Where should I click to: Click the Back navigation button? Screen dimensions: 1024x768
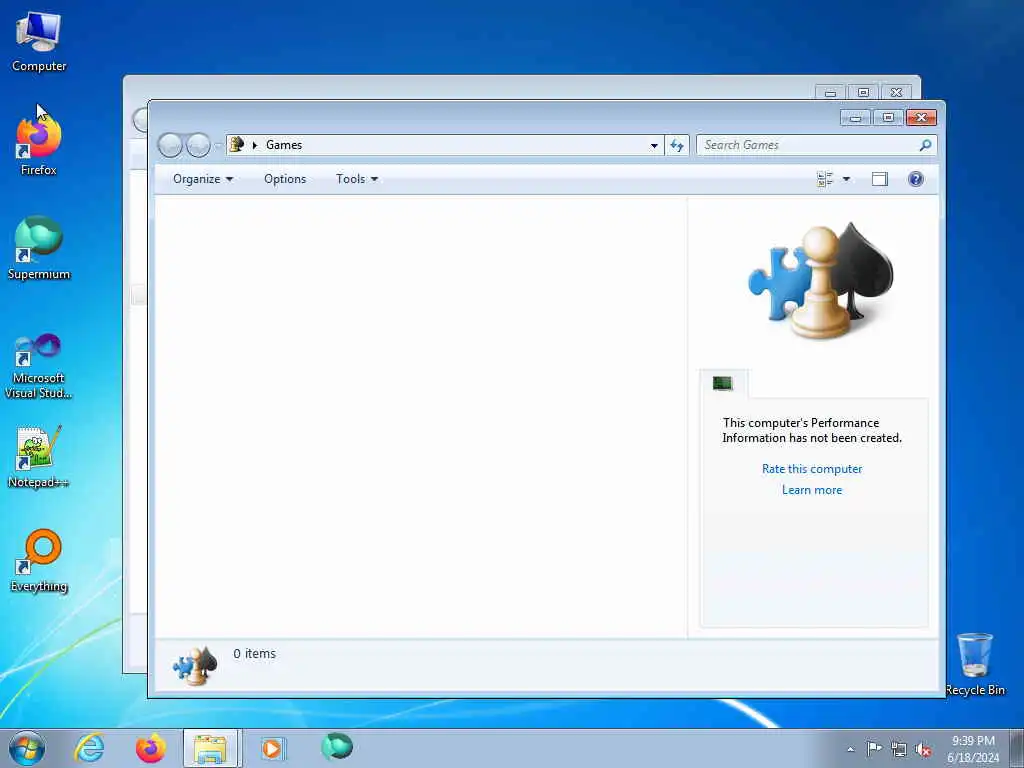170,145
